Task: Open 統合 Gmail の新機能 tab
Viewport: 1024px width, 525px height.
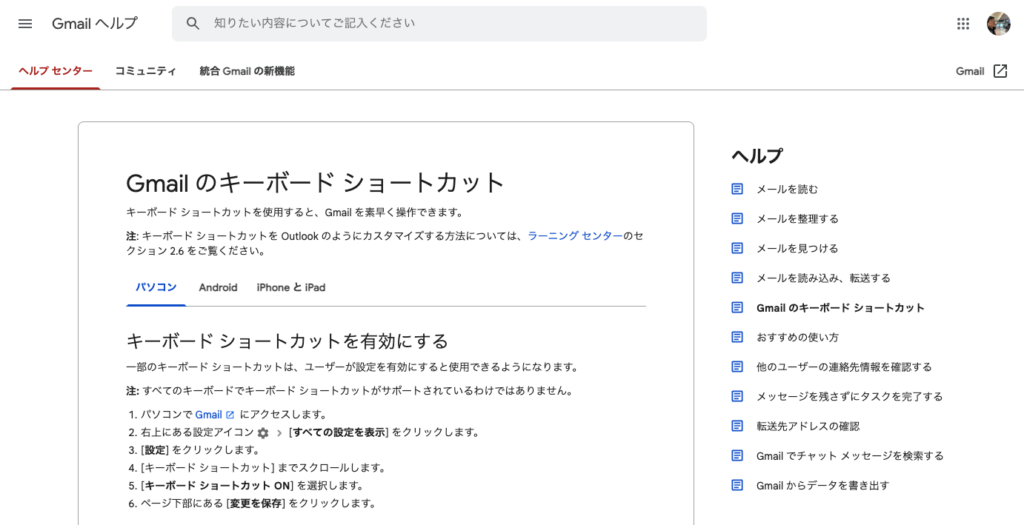Action: tap(247, 71)
